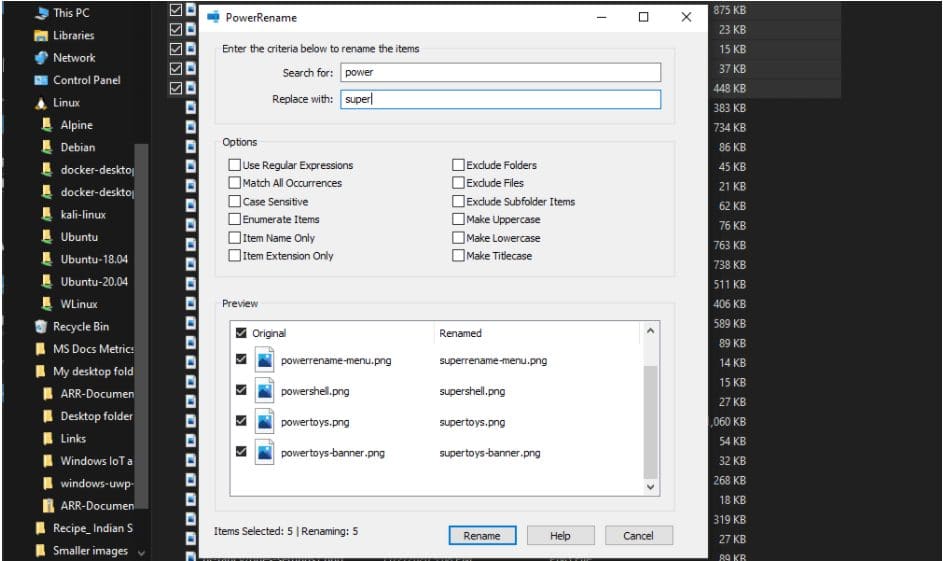Click the Original column header label

pyautogui.click(x=269, y=333)
